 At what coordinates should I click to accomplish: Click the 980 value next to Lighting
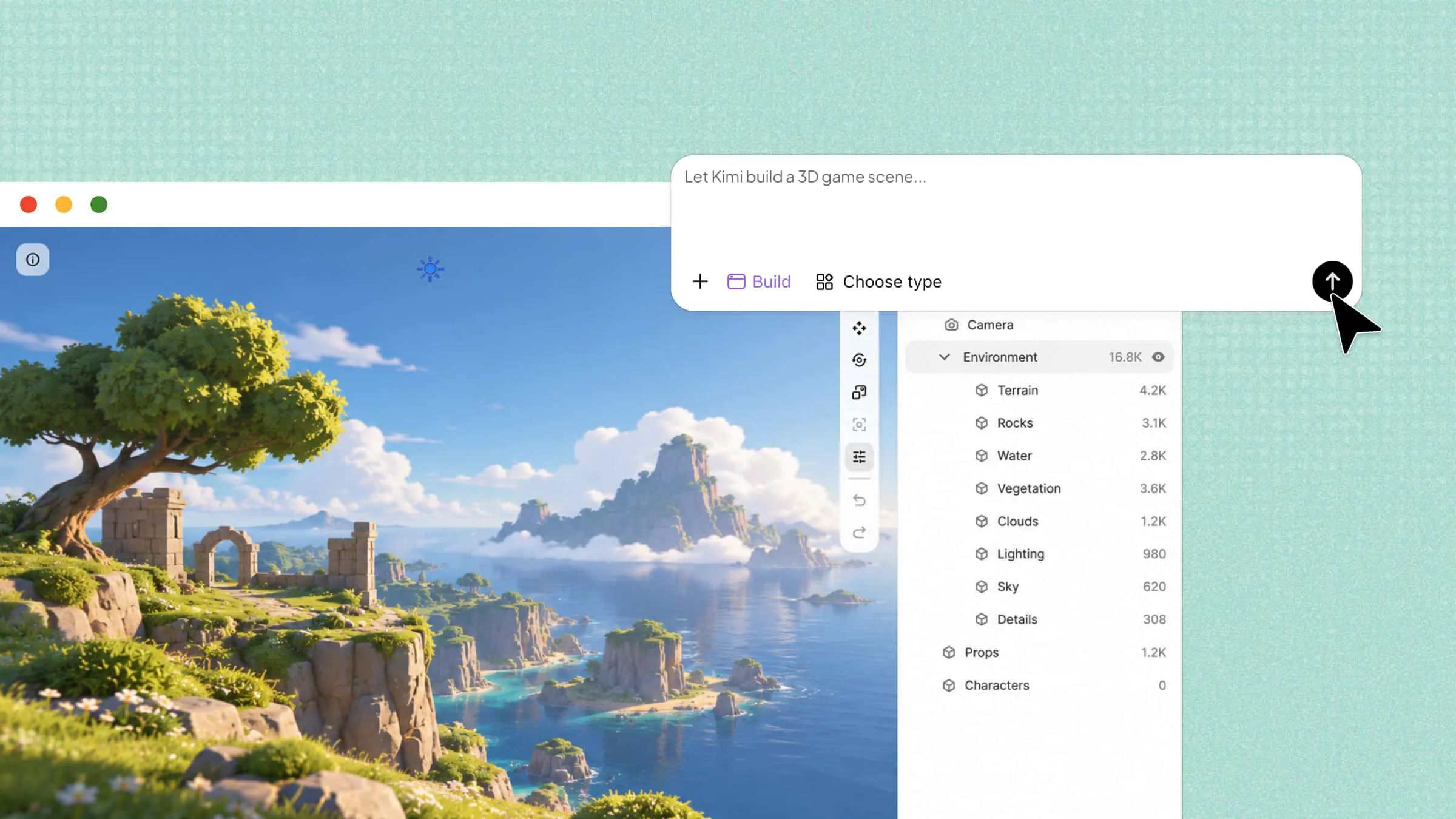pos(1154,554)
